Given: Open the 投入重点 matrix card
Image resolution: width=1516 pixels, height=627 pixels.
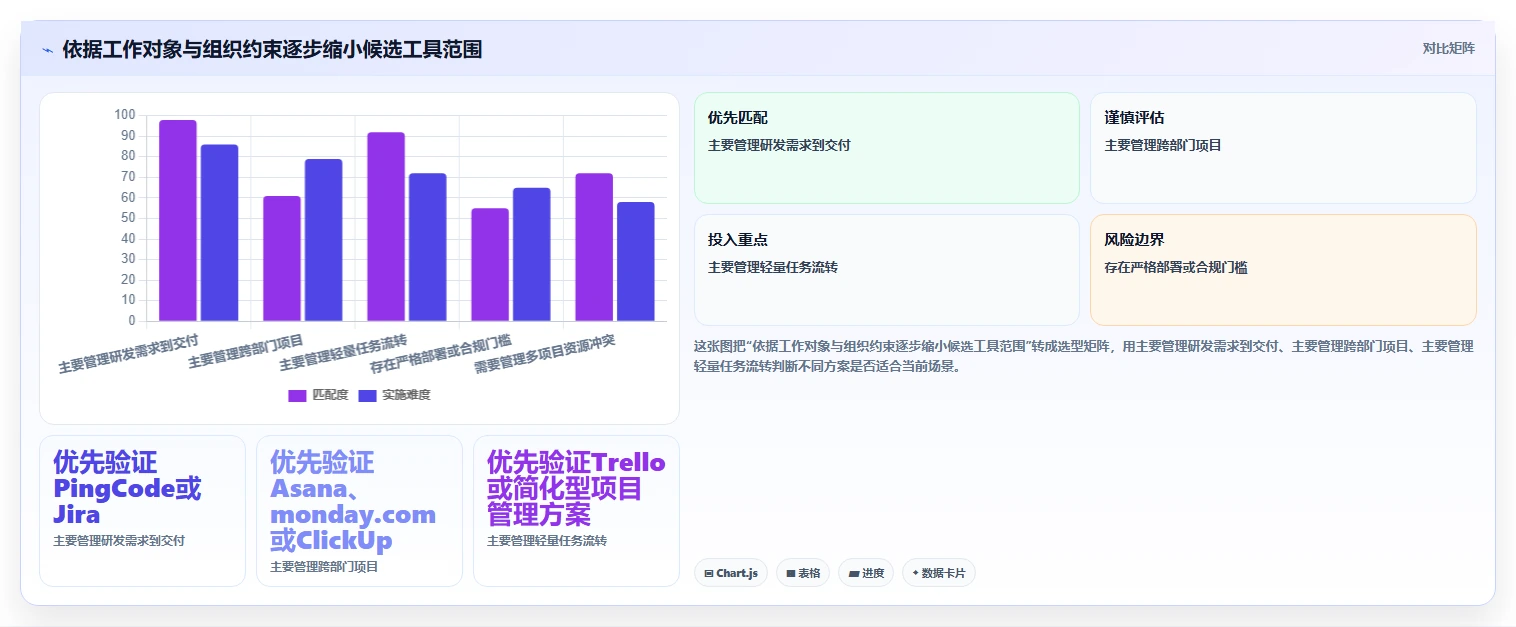Looking at the screenshot, I should [x=887, y=270].
